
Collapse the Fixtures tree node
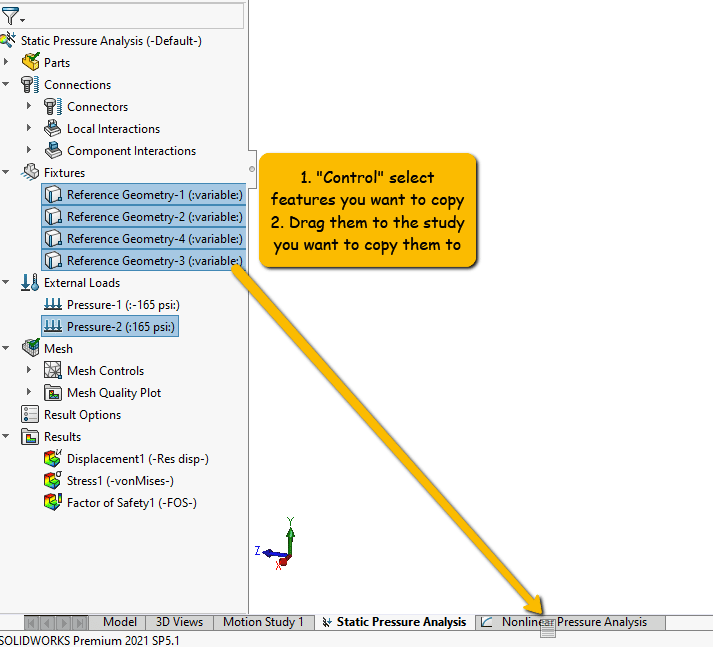point(6,173)
